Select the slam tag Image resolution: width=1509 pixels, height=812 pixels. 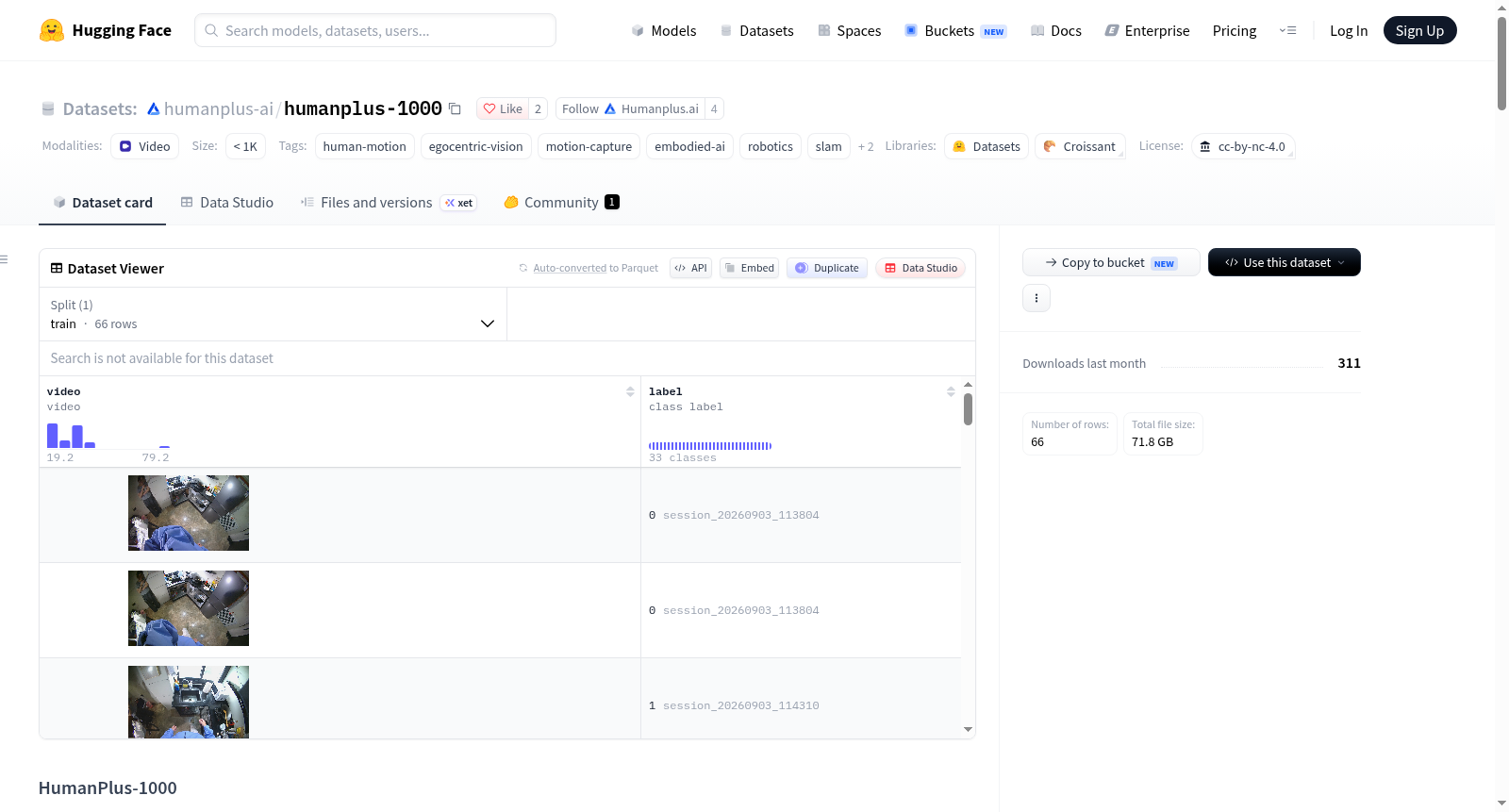[829, 146]
